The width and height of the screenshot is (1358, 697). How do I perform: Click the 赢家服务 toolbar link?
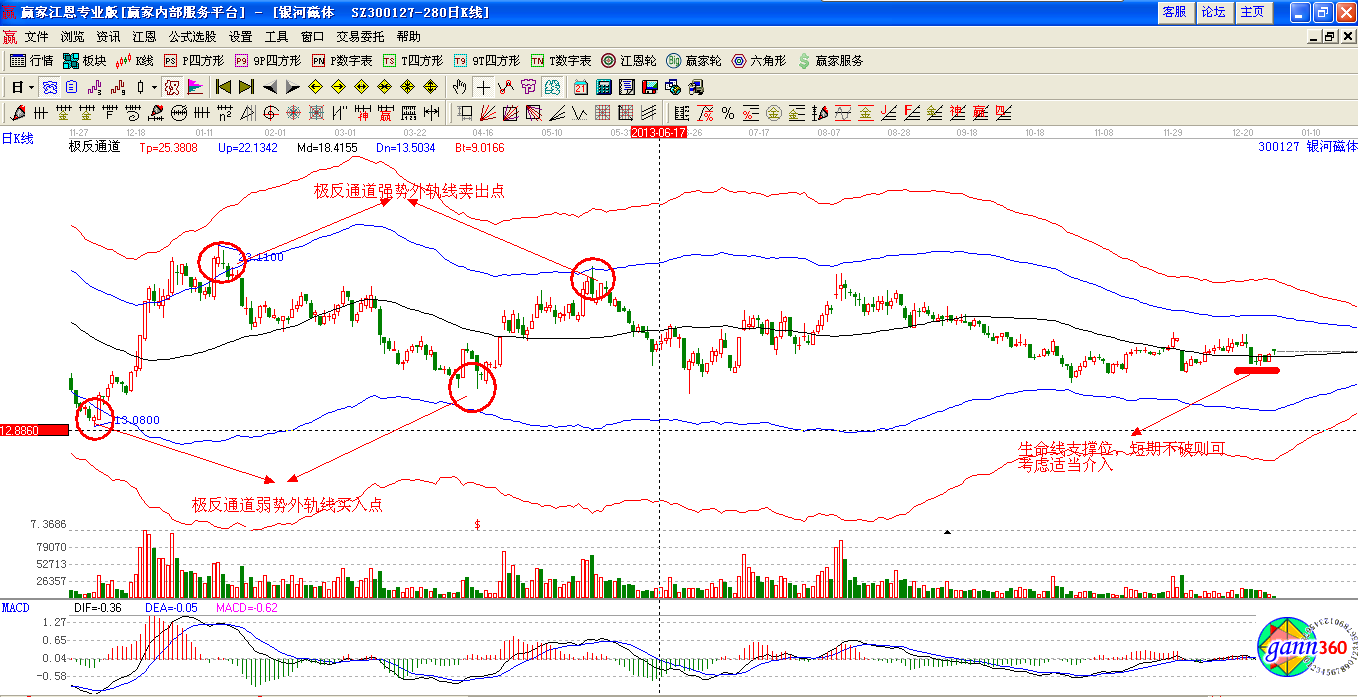(831, 61)
